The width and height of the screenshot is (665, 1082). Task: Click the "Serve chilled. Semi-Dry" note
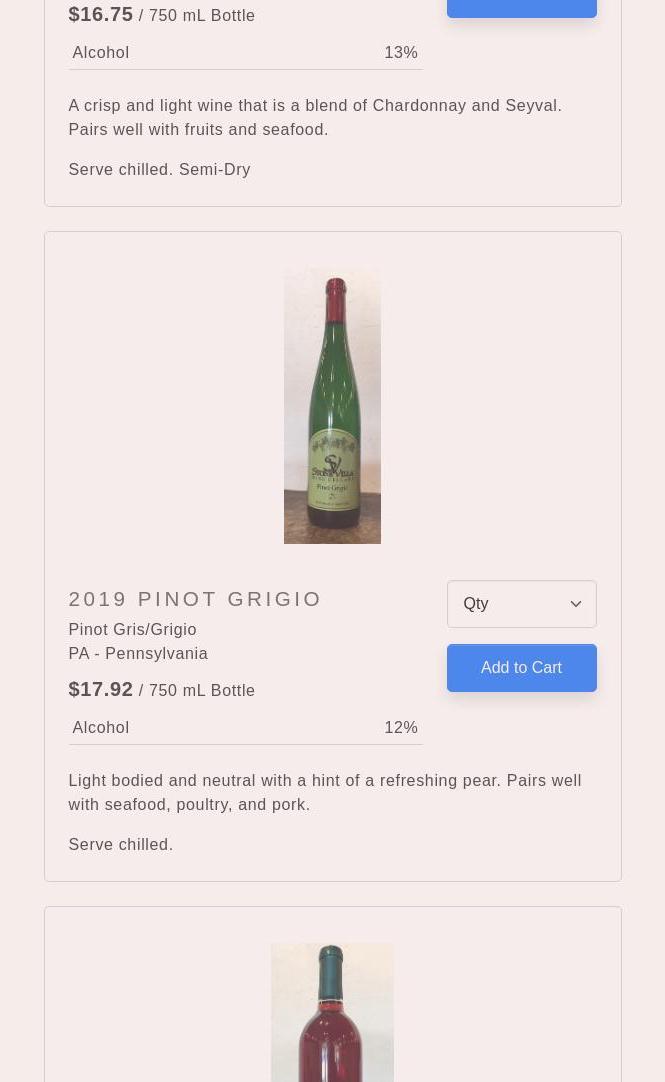click(x=159, y=169)
